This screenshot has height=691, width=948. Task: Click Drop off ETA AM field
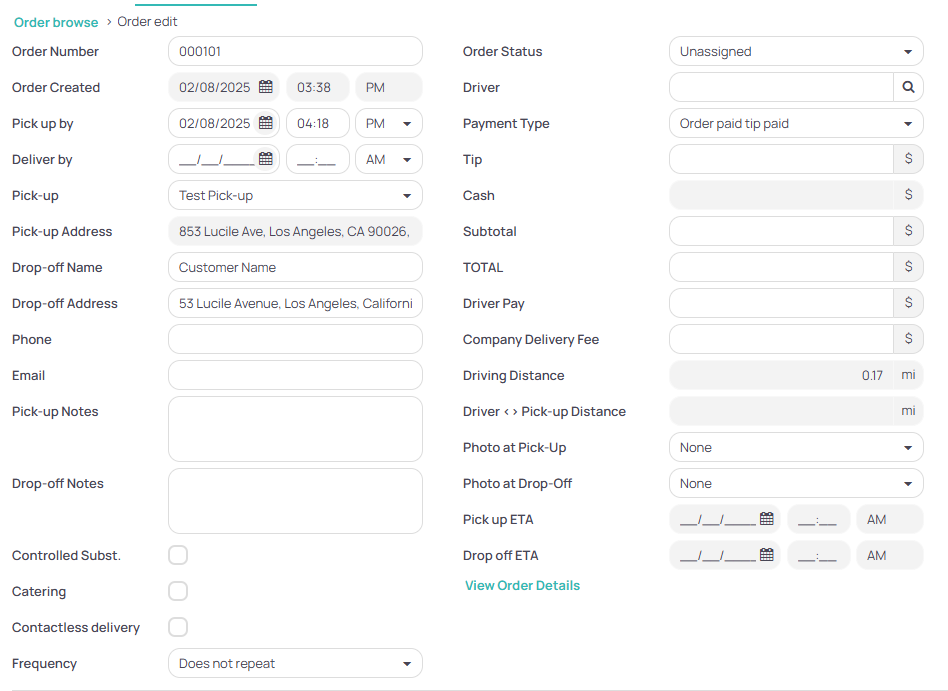pyautogui.click(x=890, y=555)
